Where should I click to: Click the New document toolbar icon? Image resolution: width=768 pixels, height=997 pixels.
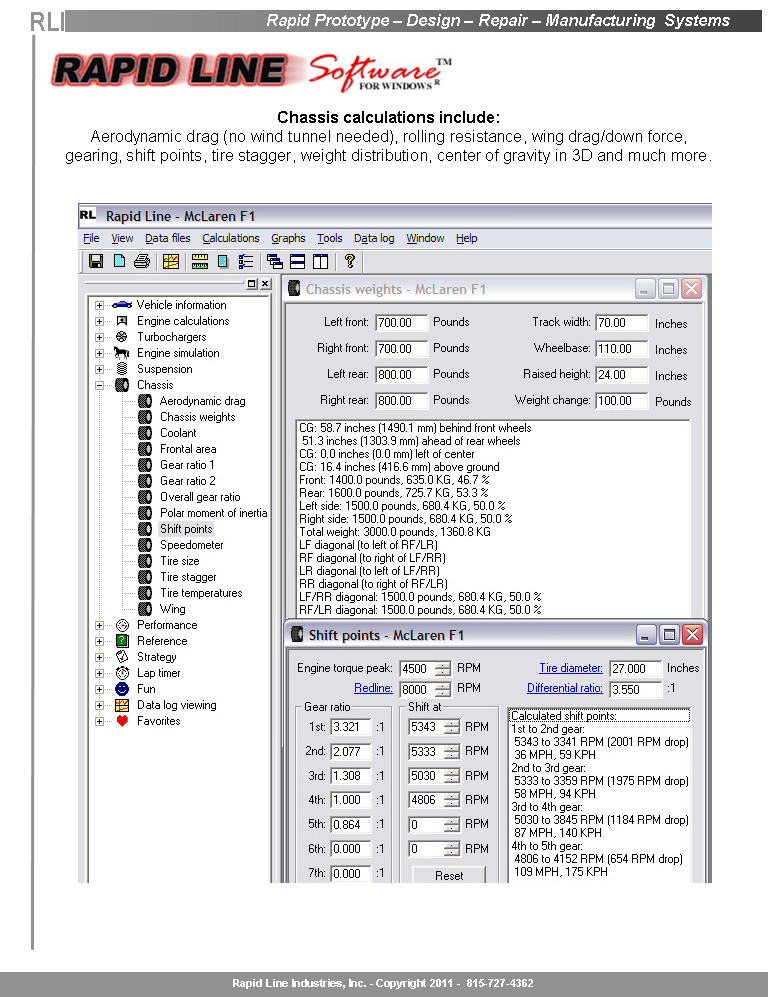coord(119,261)
